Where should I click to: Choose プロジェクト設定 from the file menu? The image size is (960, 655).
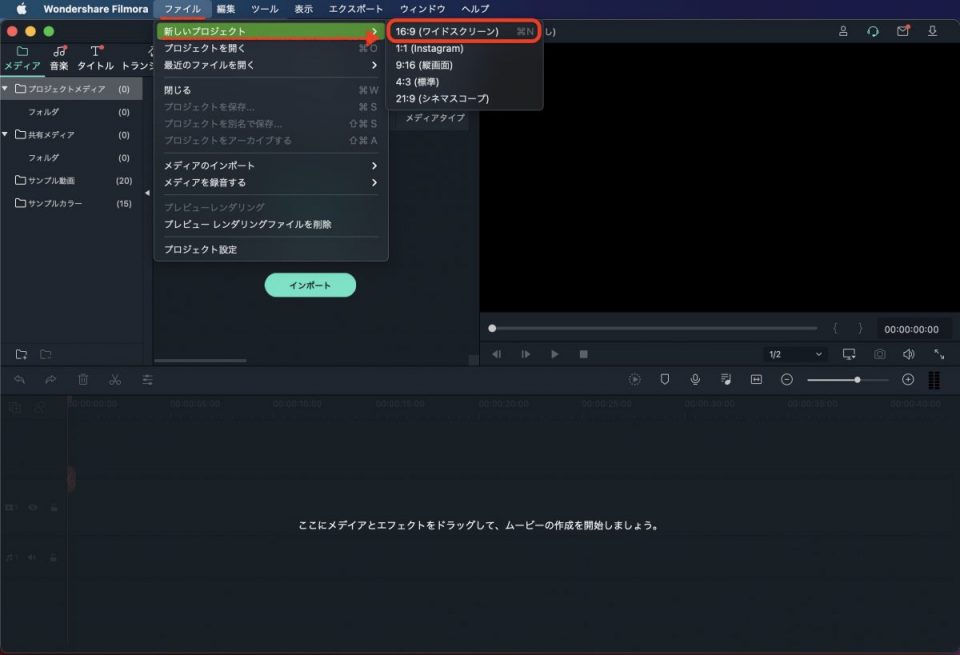click(201, 249)
